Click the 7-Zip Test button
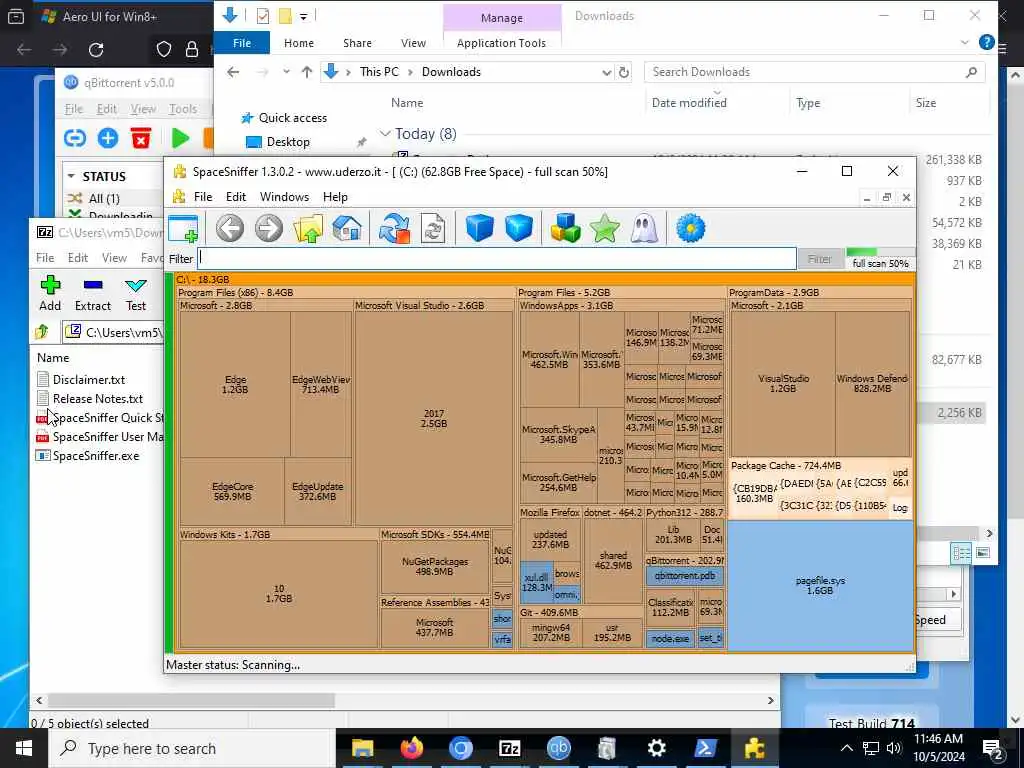 136,293
